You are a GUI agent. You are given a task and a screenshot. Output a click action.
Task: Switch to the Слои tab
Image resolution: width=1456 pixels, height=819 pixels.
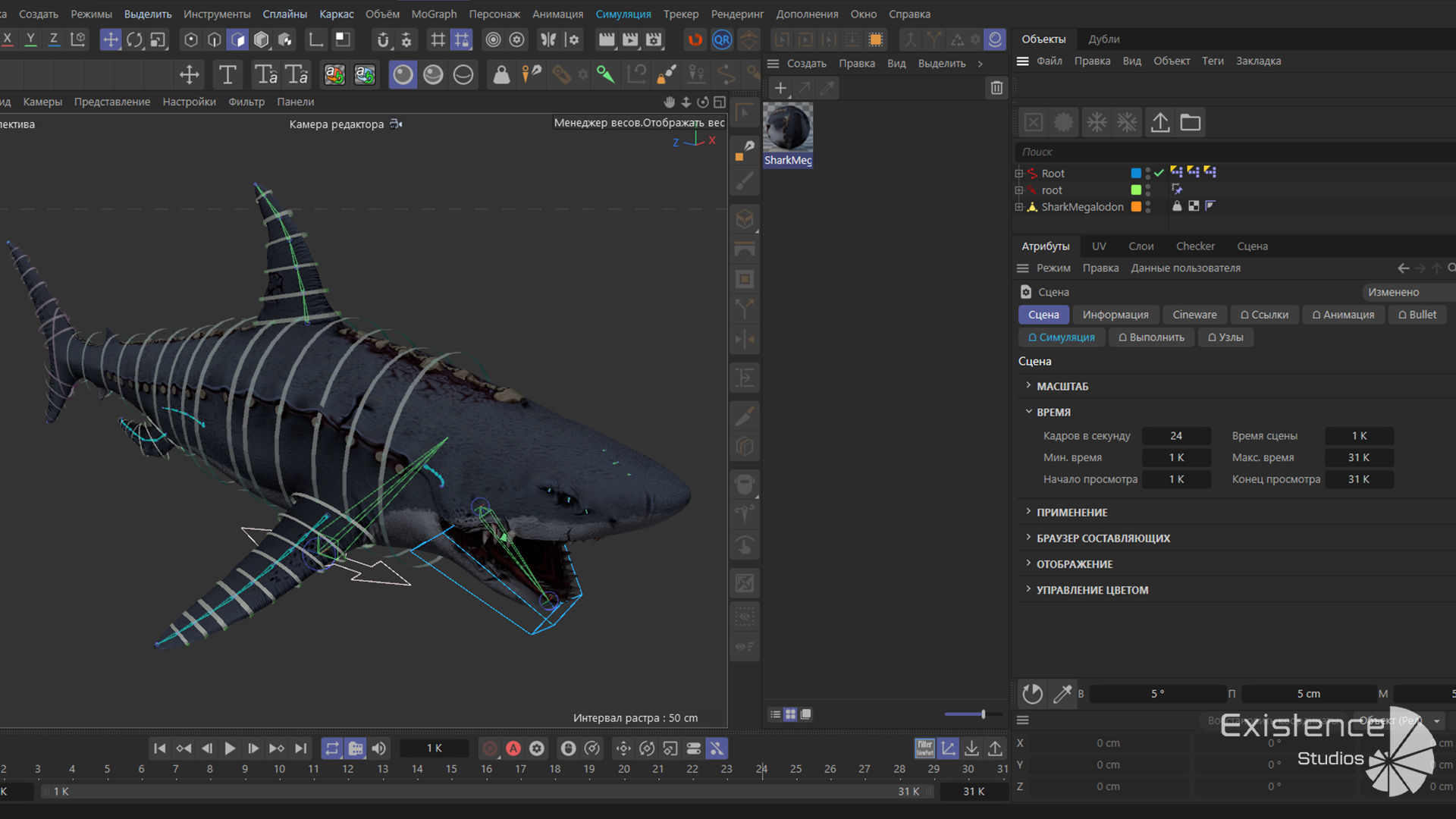[x=1141, y=246]
